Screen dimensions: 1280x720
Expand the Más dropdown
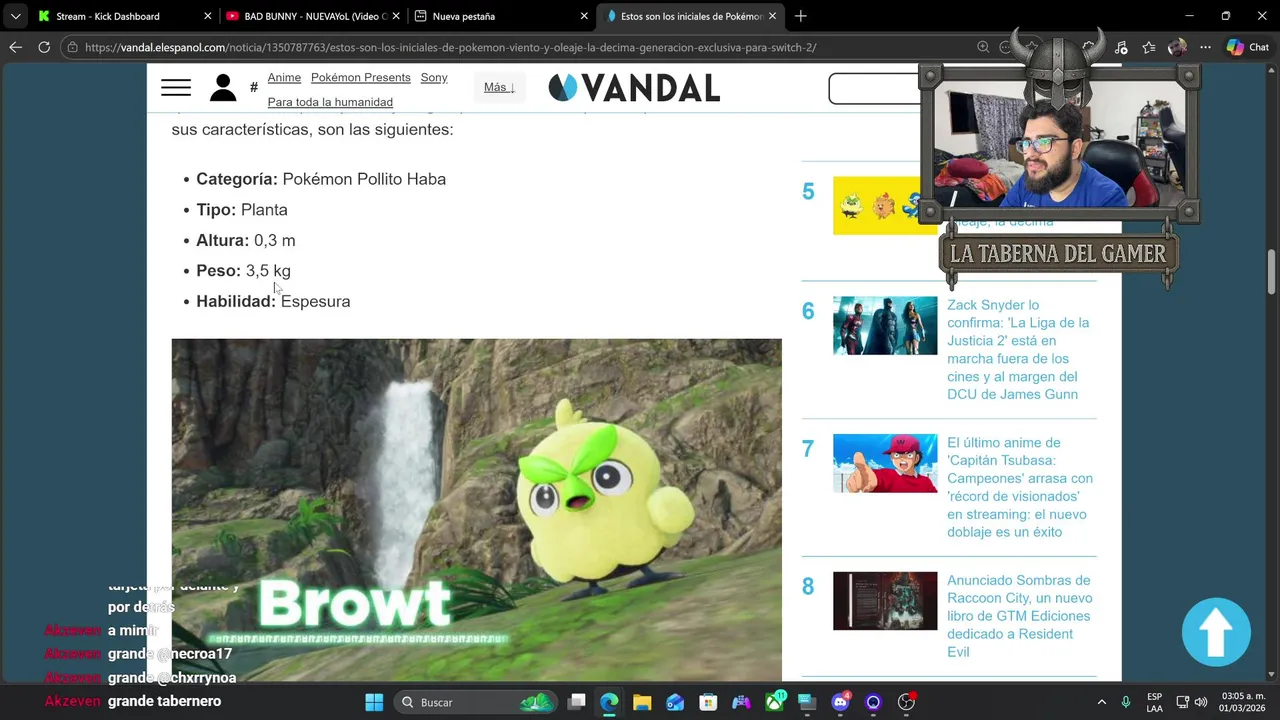pyautogui.click(x=499, y=88)
